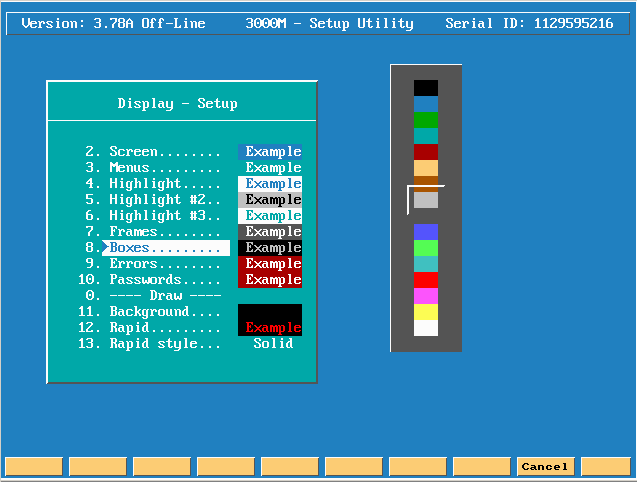The width and height of the screenshot is (637, 482).
Task: Click the Version: 3.78A Off-Line text
Action: point(113,23)
